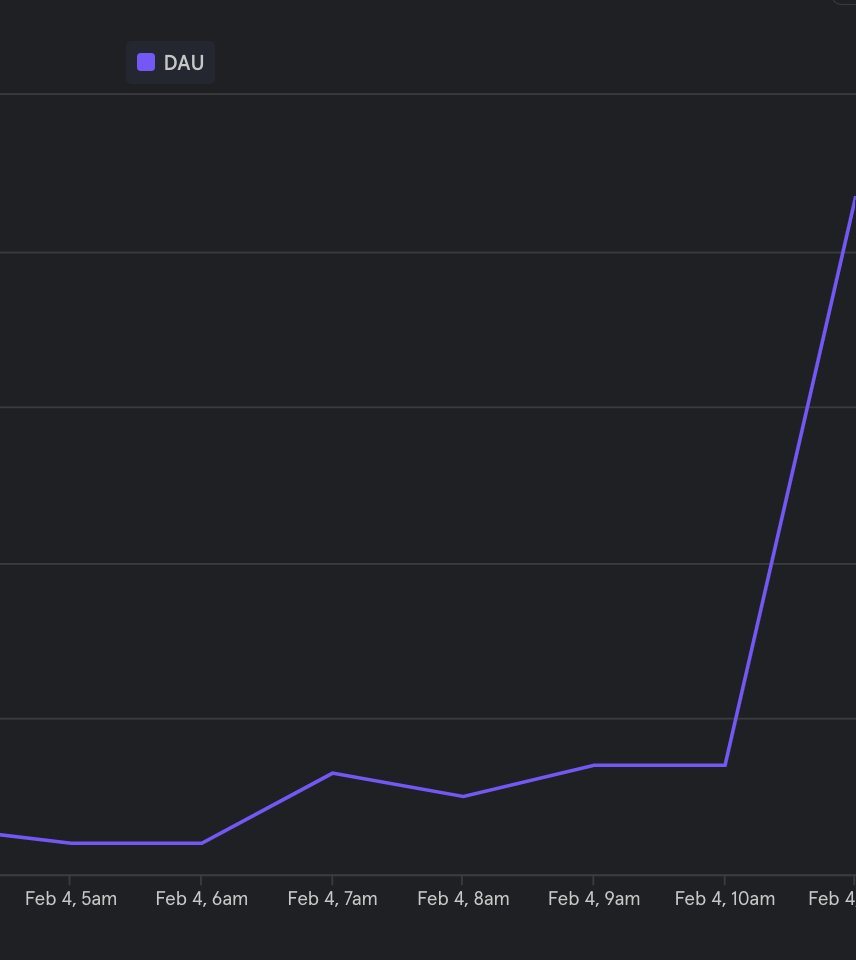The image size is (856, 960).
Task: Click the data point near Feb 4, 10am
Action: point(724,763)
